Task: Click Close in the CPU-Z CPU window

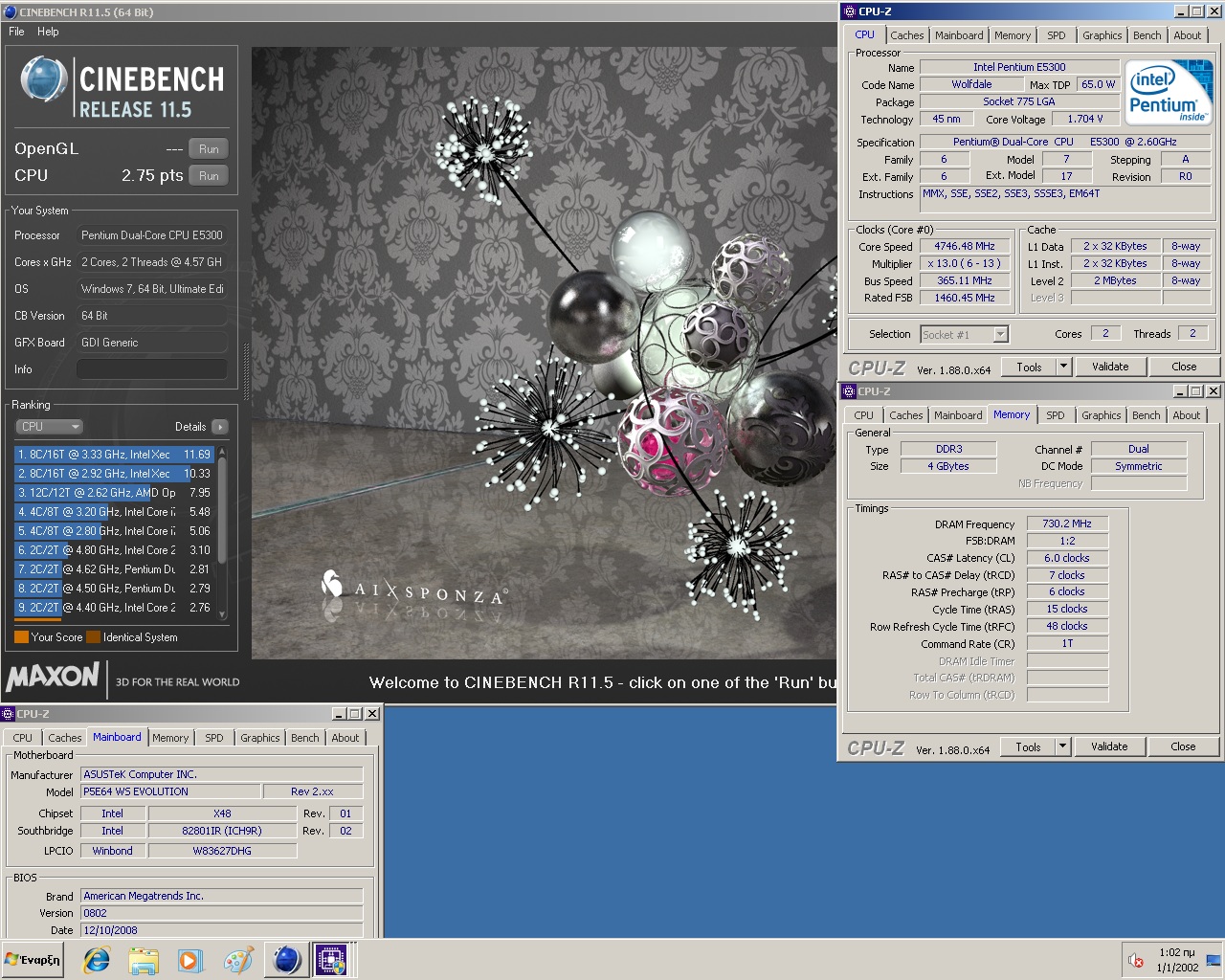Action: [x=1184, y=367]
